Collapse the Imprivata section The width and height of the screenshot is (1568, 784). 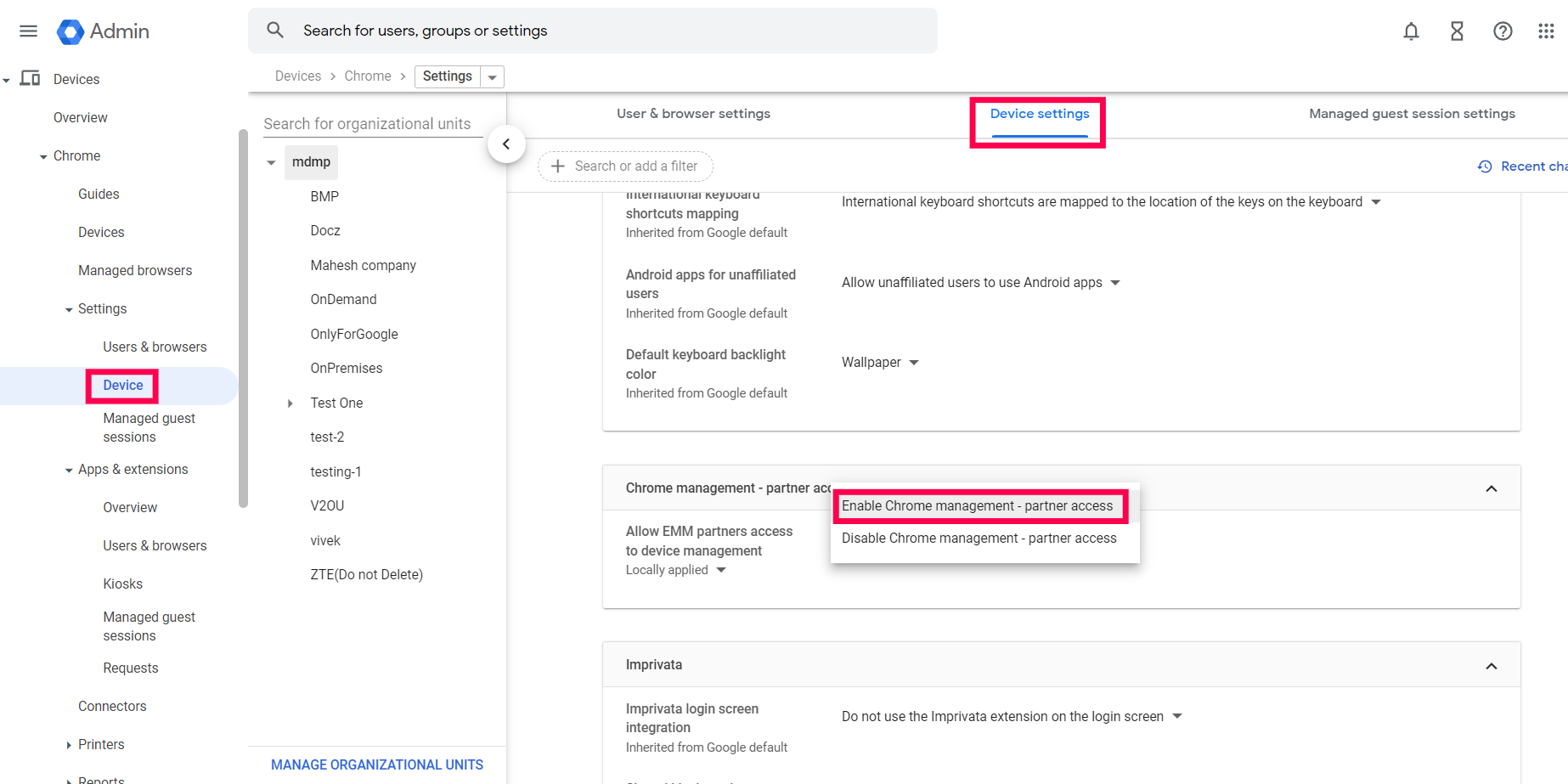1491,666
